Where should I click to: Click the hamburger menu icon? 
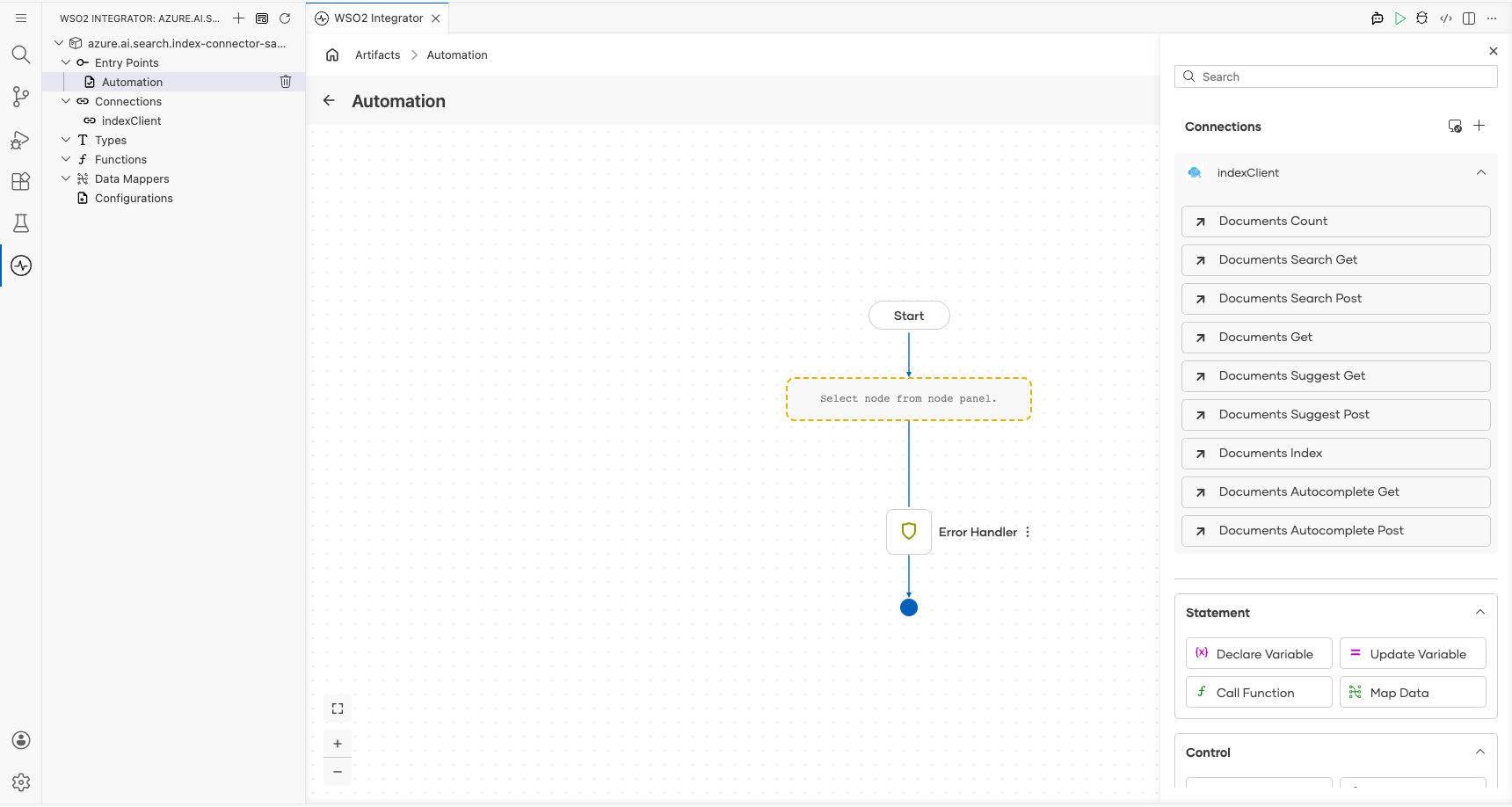pos(21,18)
